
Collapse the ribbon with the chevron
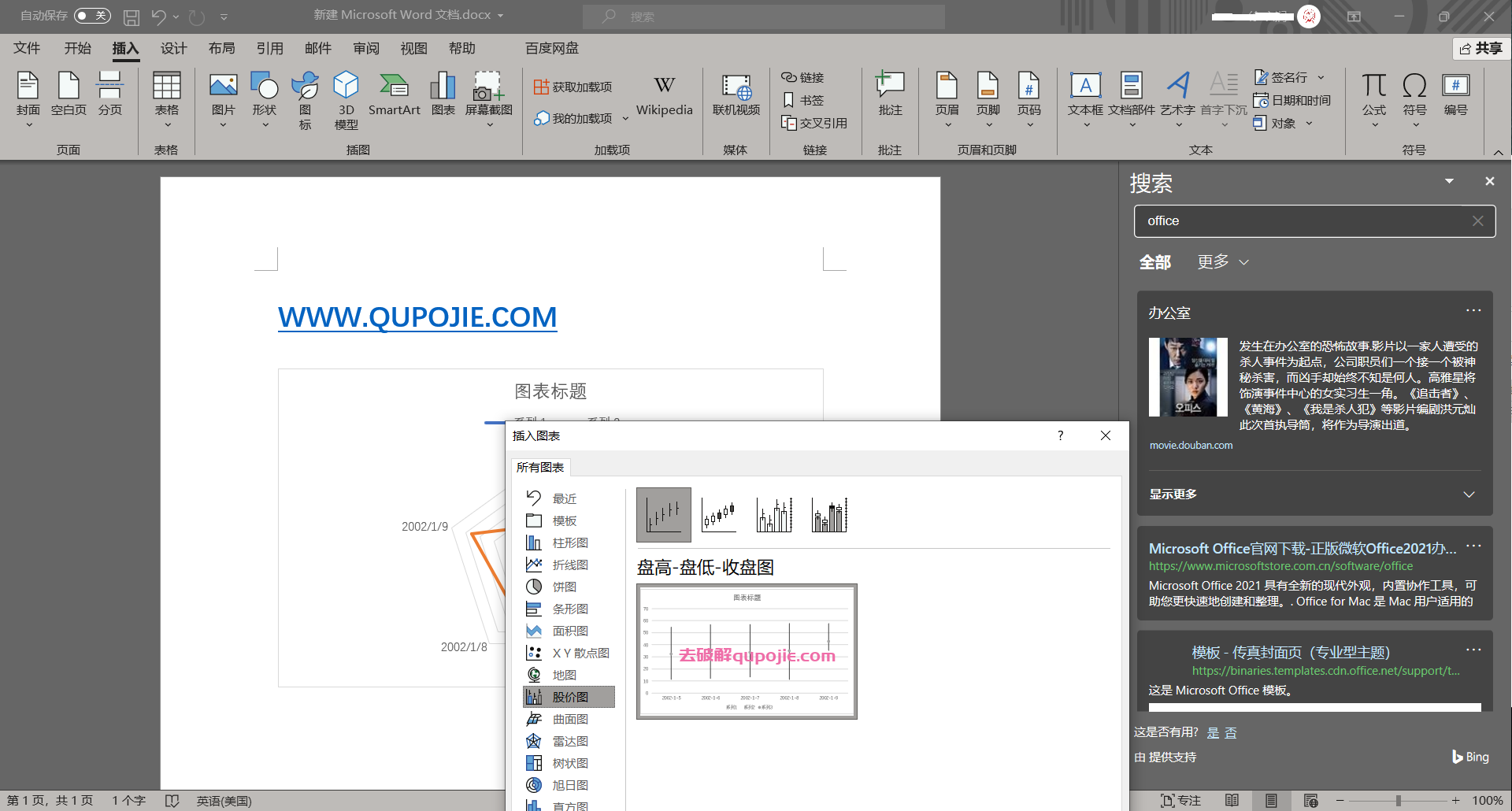[1498, 152]
